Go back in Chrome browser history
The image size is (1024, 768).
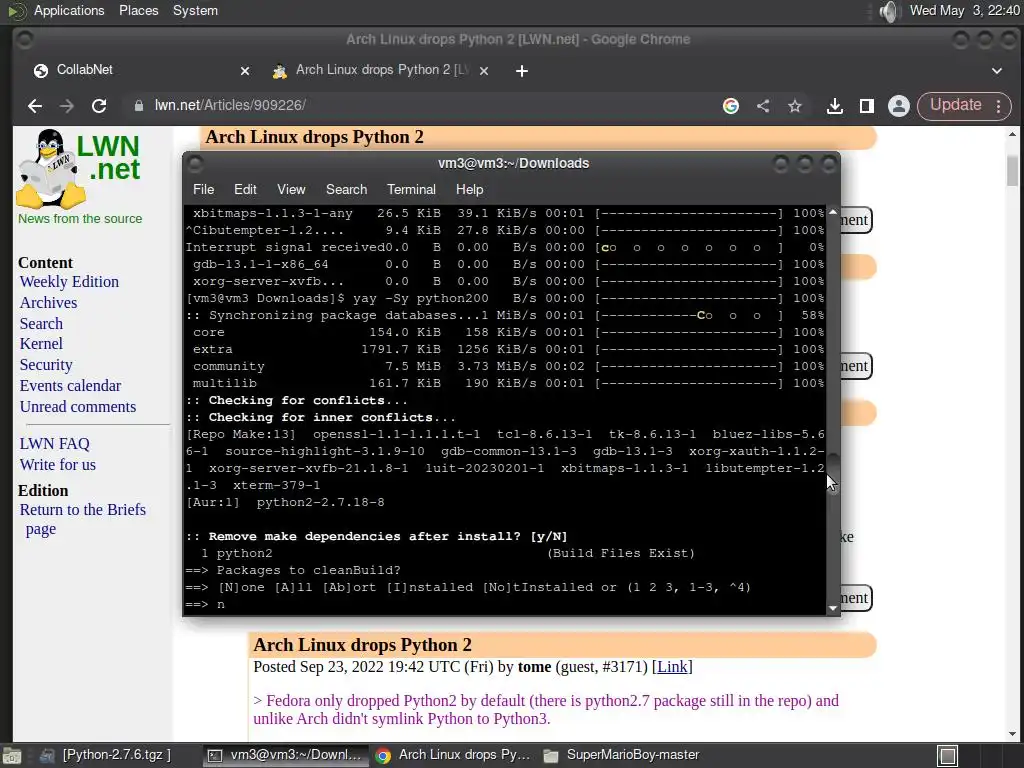pyautogui.click(x=35, y=106)
